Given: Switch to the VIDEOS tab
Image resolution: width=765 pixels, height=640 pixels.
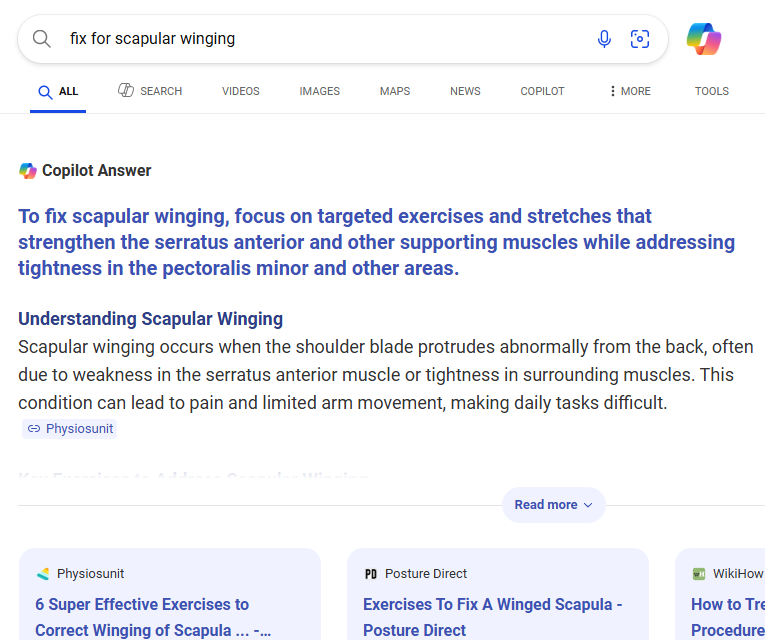Looking at the screenshot, I should tap(241, 91).
